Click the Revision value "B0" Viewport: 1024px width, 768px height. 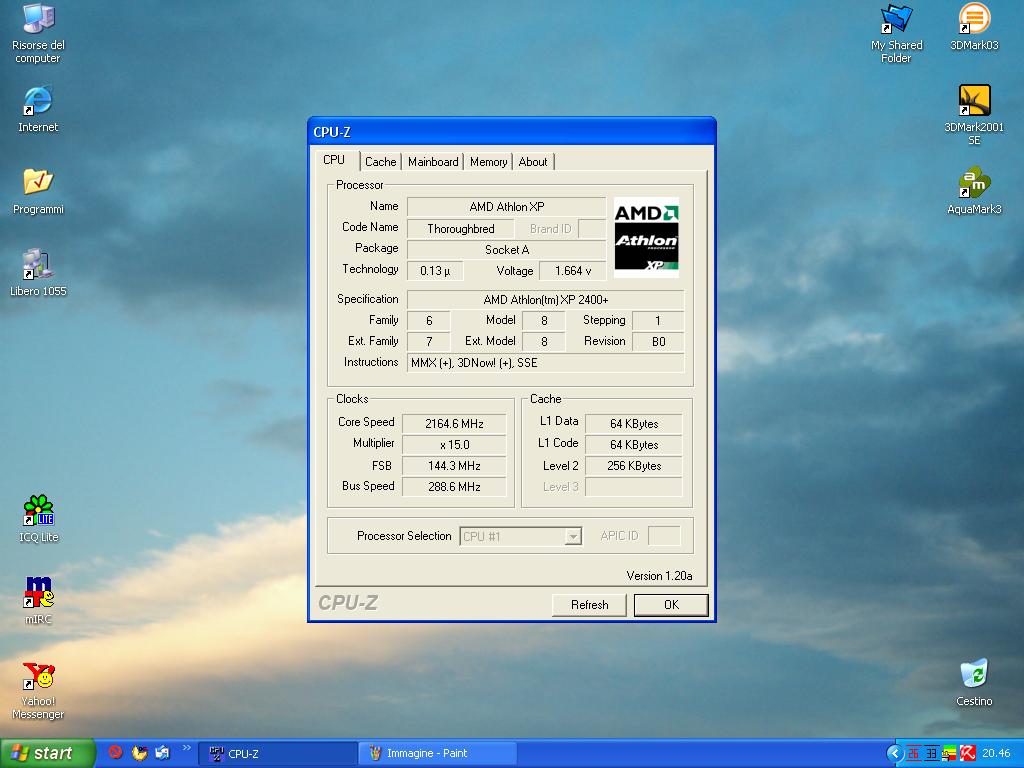point(658,342)
